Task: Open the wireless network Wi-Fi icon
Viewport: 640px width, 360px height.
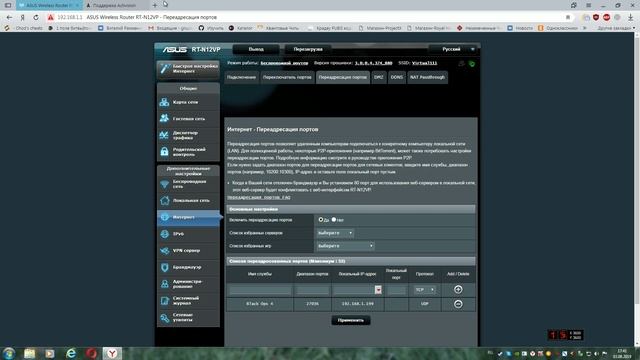Action: [164, 184]
